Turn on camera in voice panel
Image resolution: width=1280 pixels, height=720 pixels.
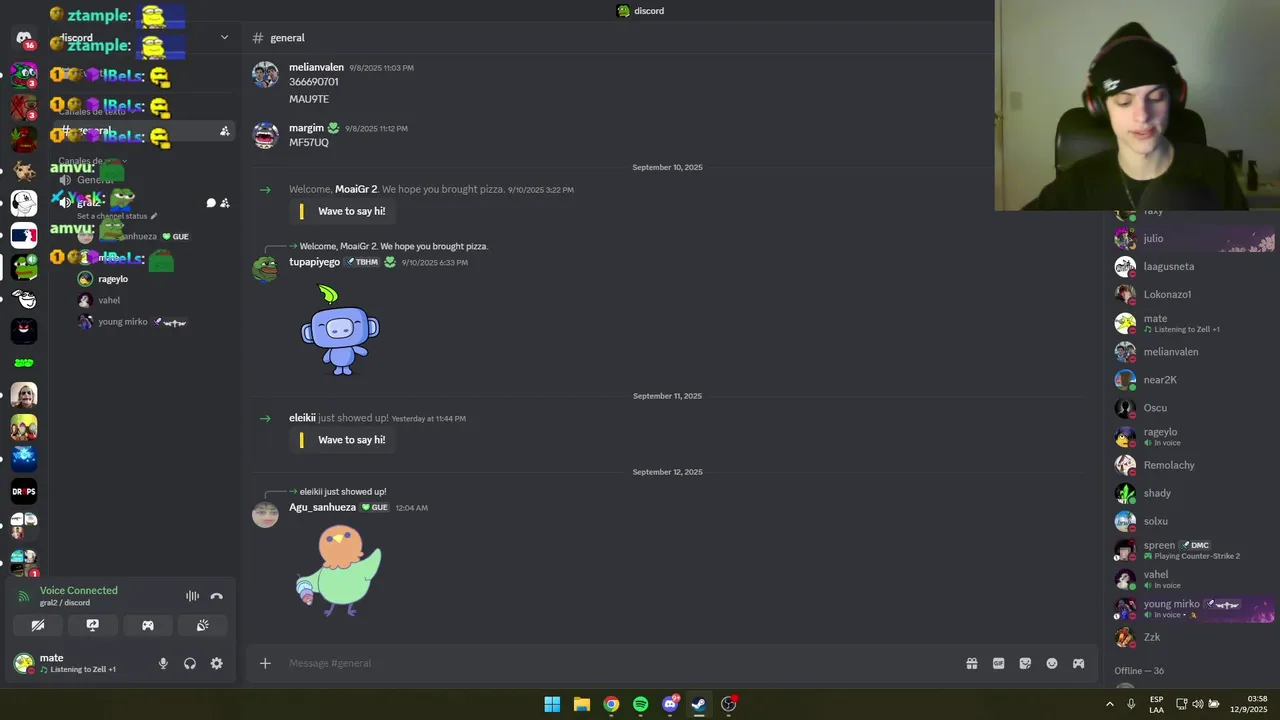(38, 625)
